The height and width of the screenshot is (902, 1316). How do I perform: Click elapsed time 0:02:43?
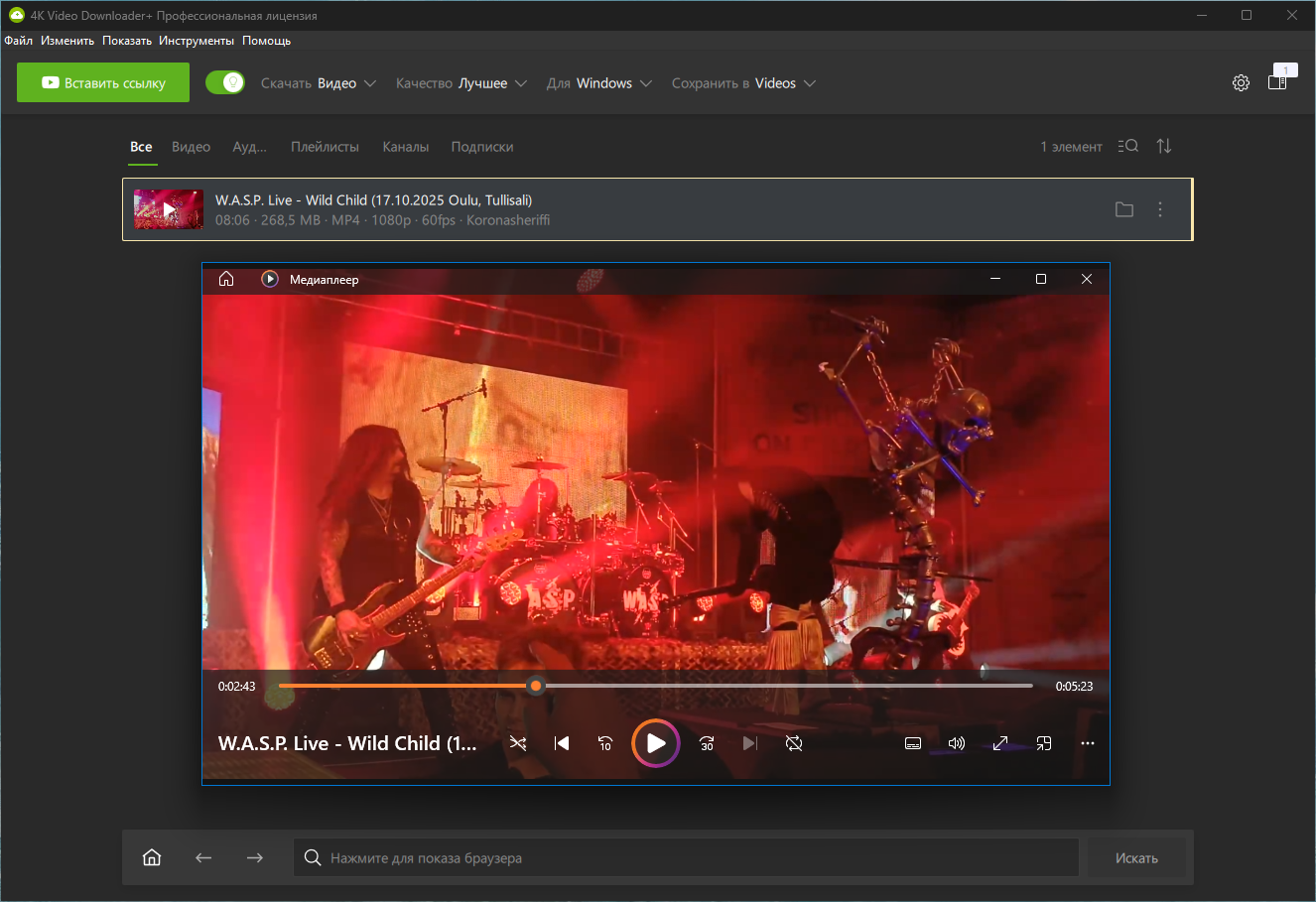tap(237, 686)
